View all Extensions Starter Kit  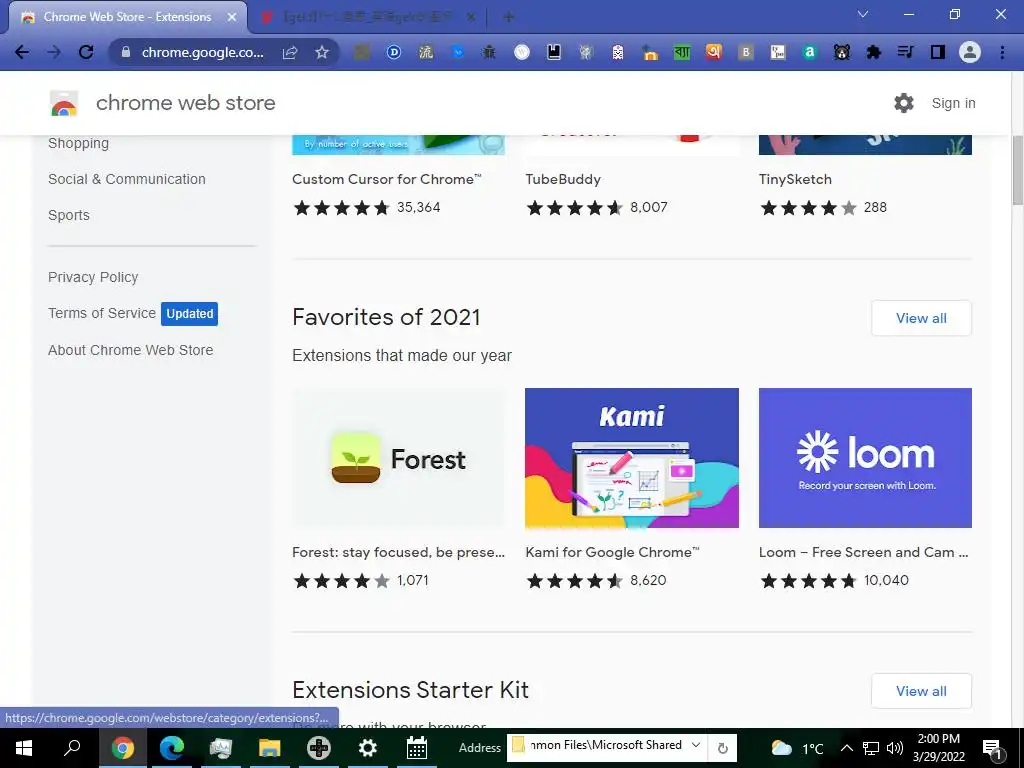pos(921,691)
